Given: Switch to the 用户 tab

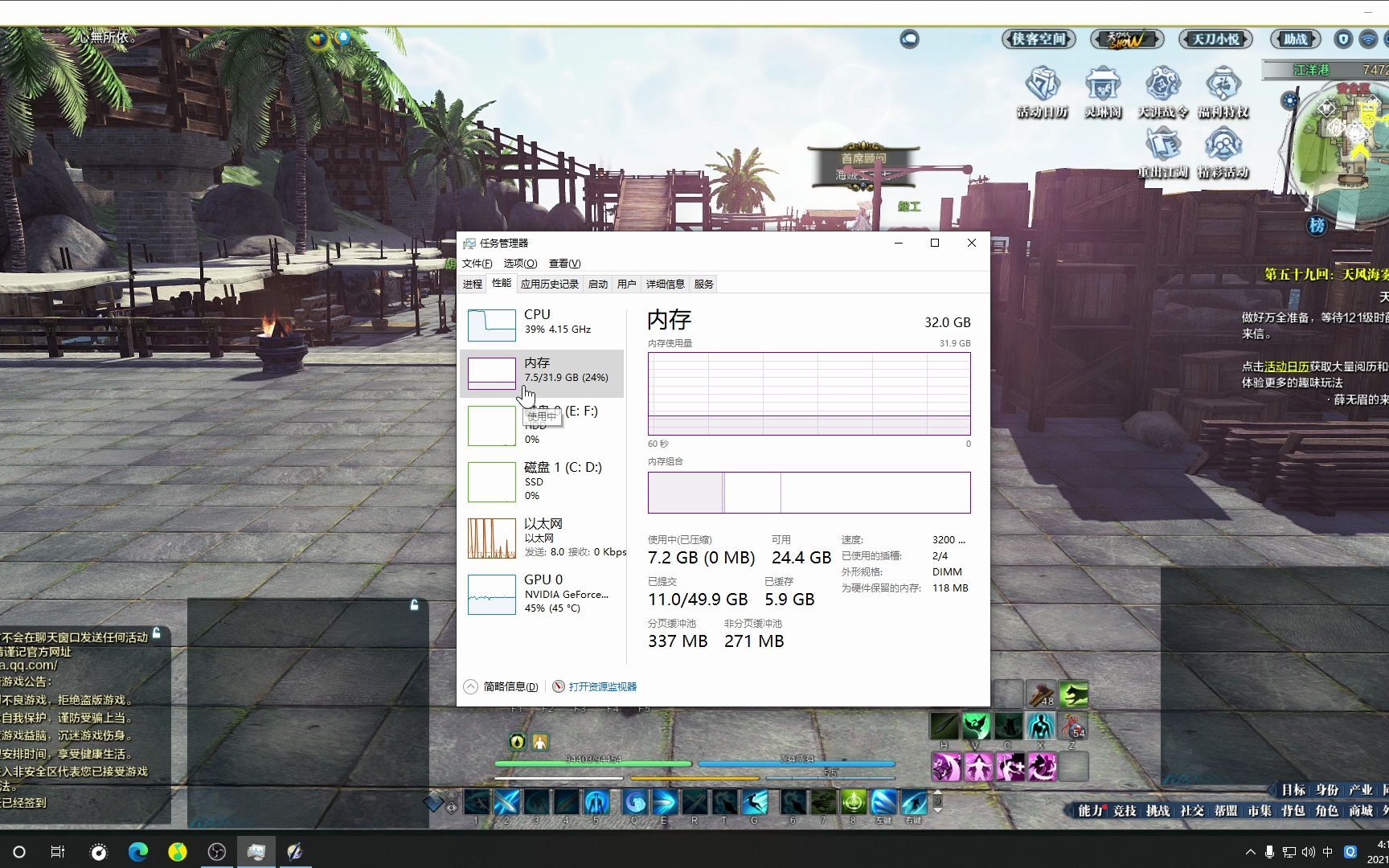Looking at the screenshot, I should click(627, 285).
